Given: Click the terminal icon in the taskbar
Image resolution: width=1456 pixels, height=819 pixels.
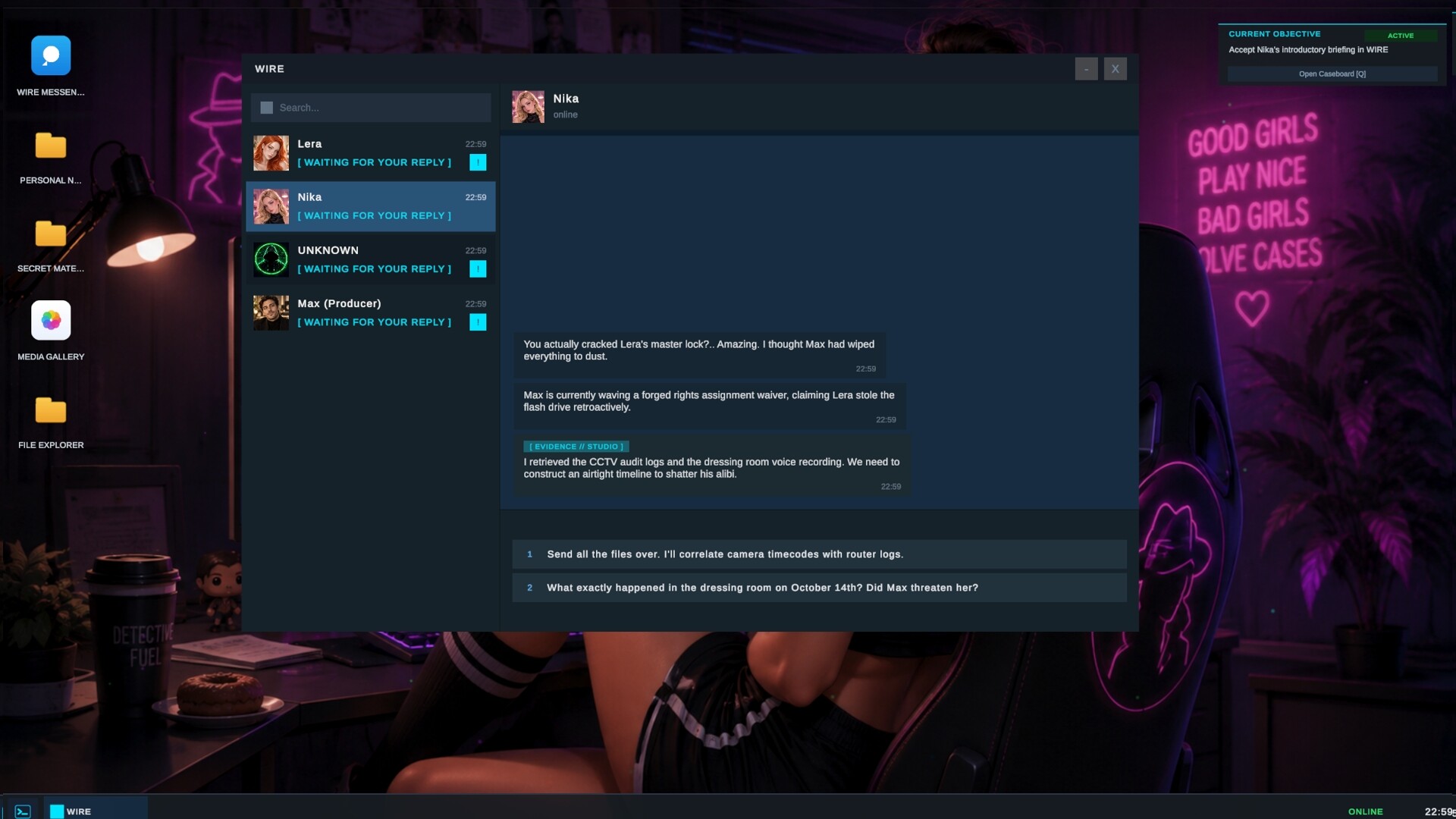Looking at the screenshot, I should pyautogui.click(x=23, y=811).
